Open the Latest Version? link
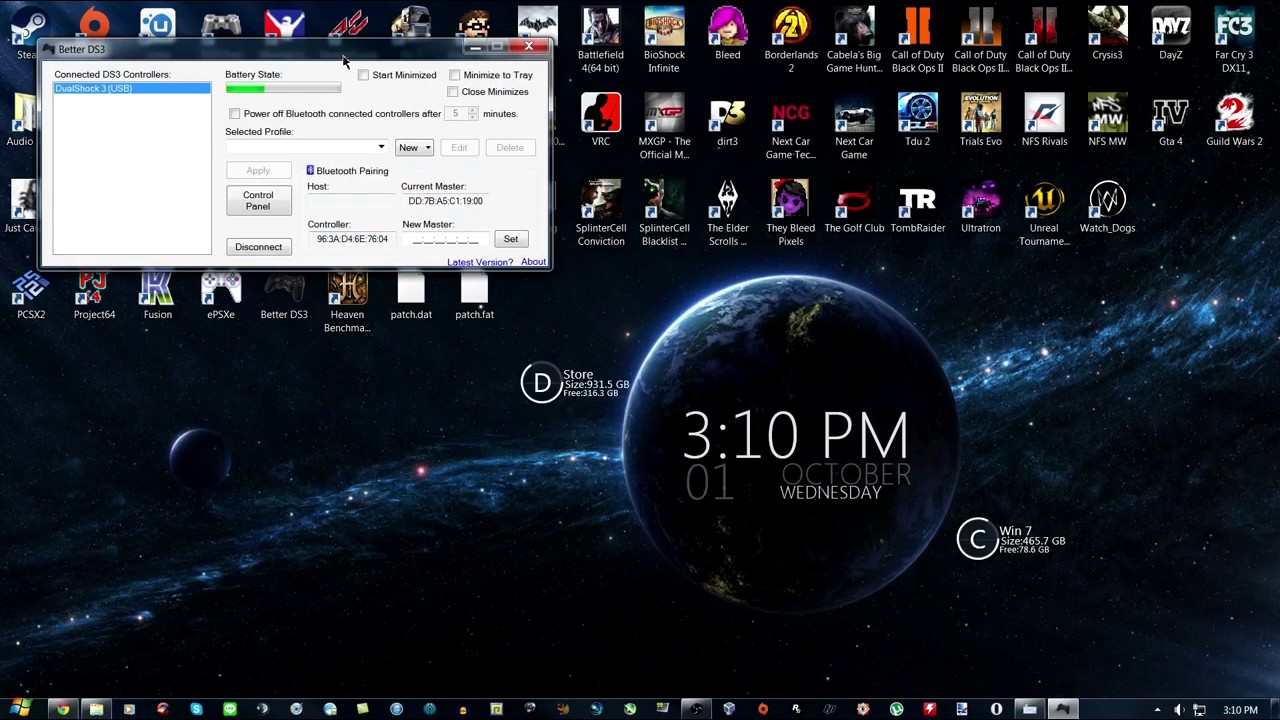Screen dimensions: 1280x720 [480, 263]
